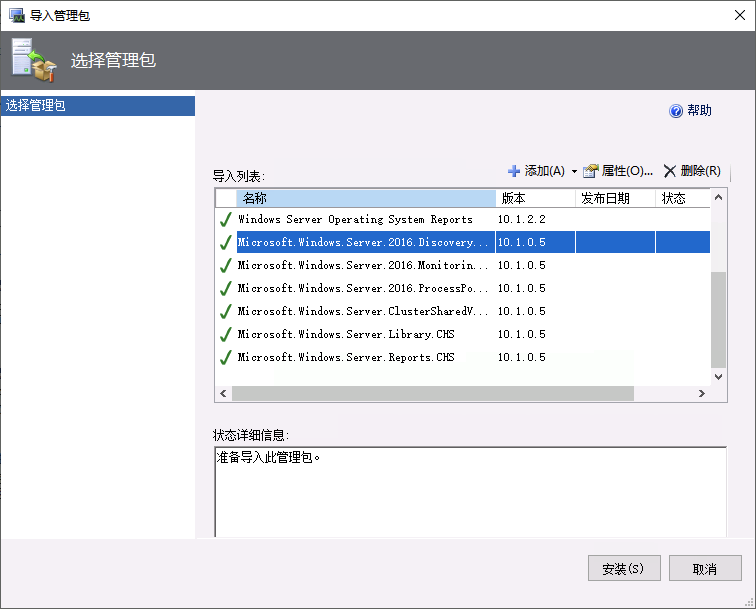Click the 删除(R) X icon
The image size is (756, 609).
(x=670, y=171)
